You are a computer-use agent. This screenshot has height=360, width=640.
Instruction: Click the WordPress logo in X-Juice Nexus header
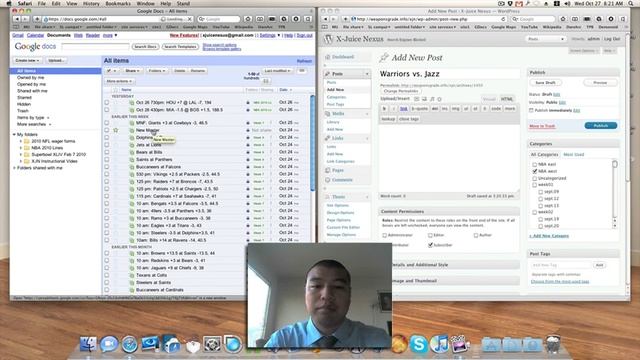coord(329,39)
